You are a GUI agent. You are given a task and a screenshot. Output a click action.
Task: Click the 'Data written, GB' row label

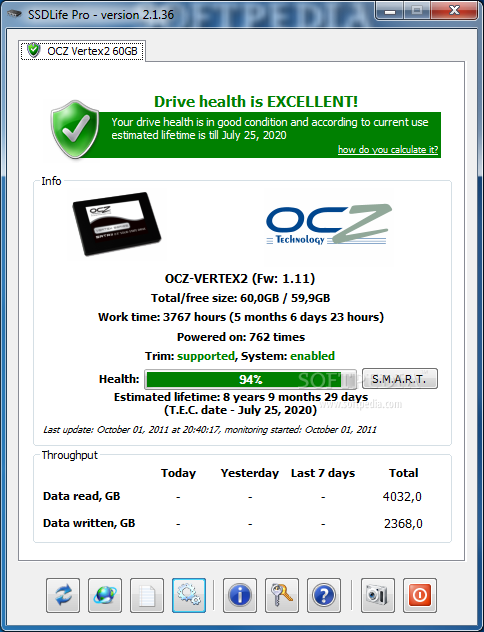click(x=89, y=523)
